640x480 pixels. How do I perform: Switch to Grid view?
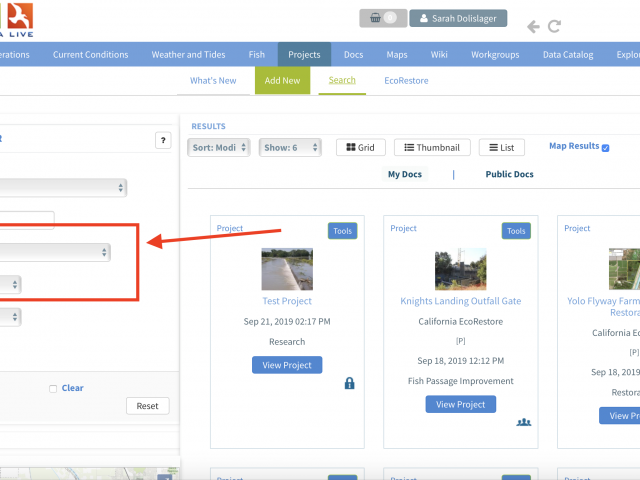click(360, 147)
